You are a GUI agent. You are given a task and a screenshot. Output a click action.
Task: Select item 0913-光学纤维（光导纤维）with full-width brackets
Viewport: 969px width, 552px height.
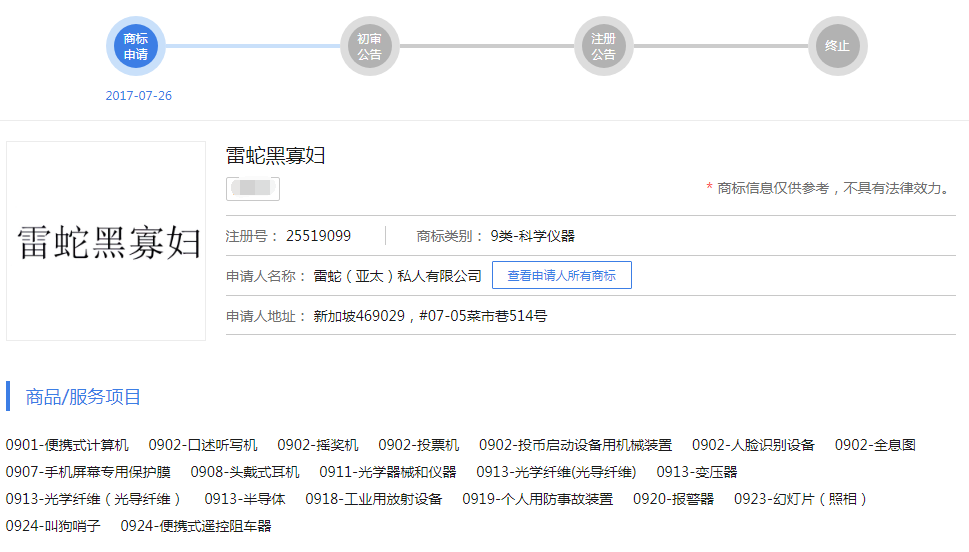pyautogui.click(x=93, y=499)
